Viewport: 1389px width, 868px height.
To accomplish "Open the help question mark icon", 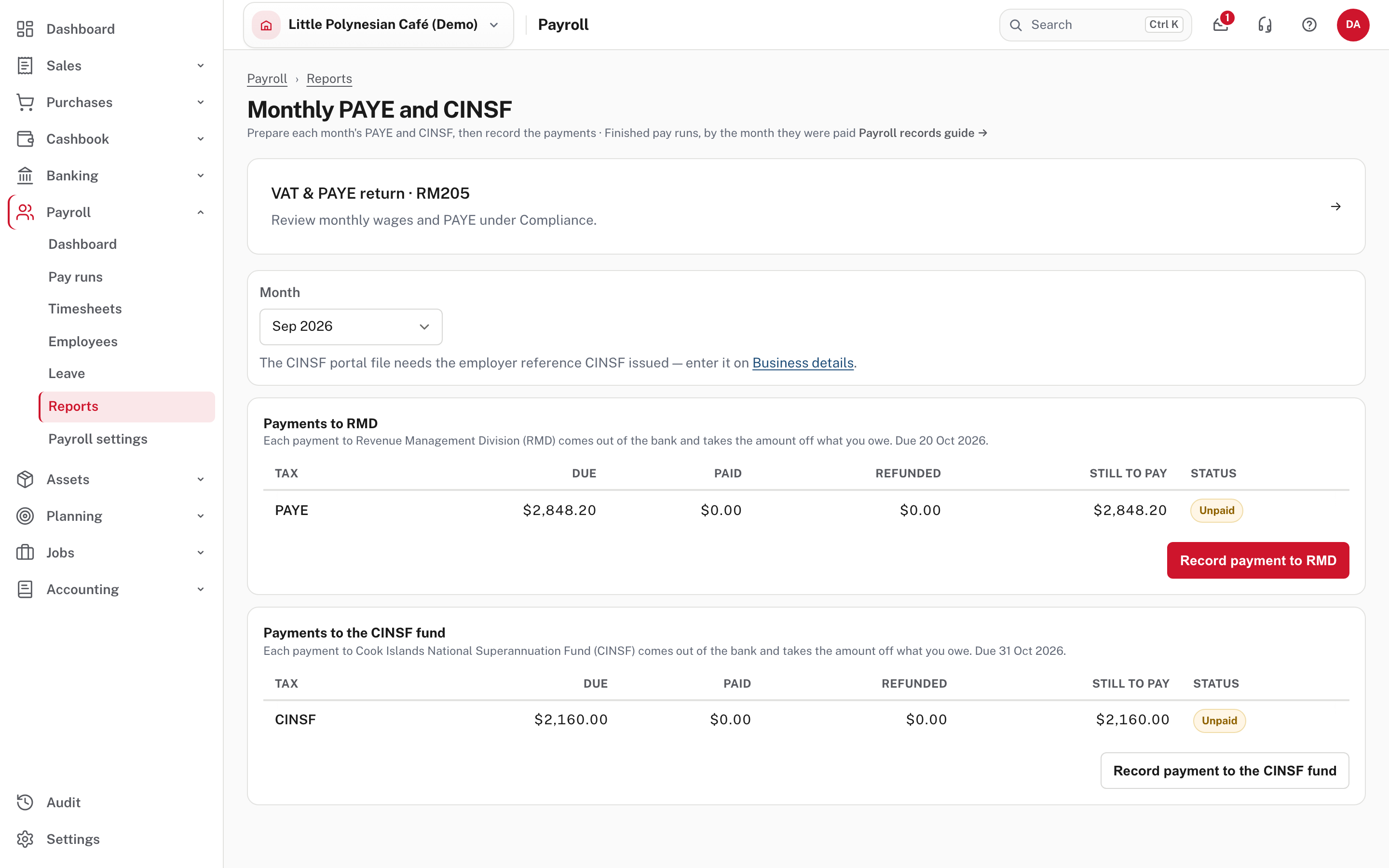I will pyautogui.click(x=1309, y=25).
